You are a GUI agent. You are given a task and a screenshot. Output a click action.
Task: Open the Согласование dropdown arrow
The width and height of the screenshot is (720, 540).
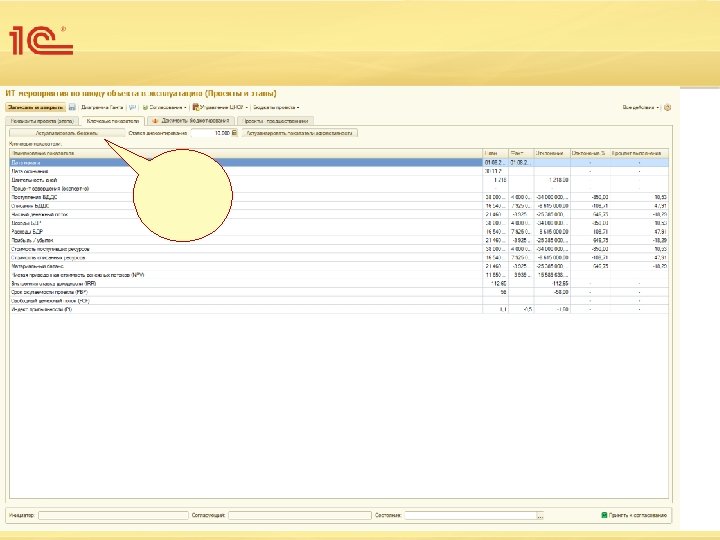(185, 106)
